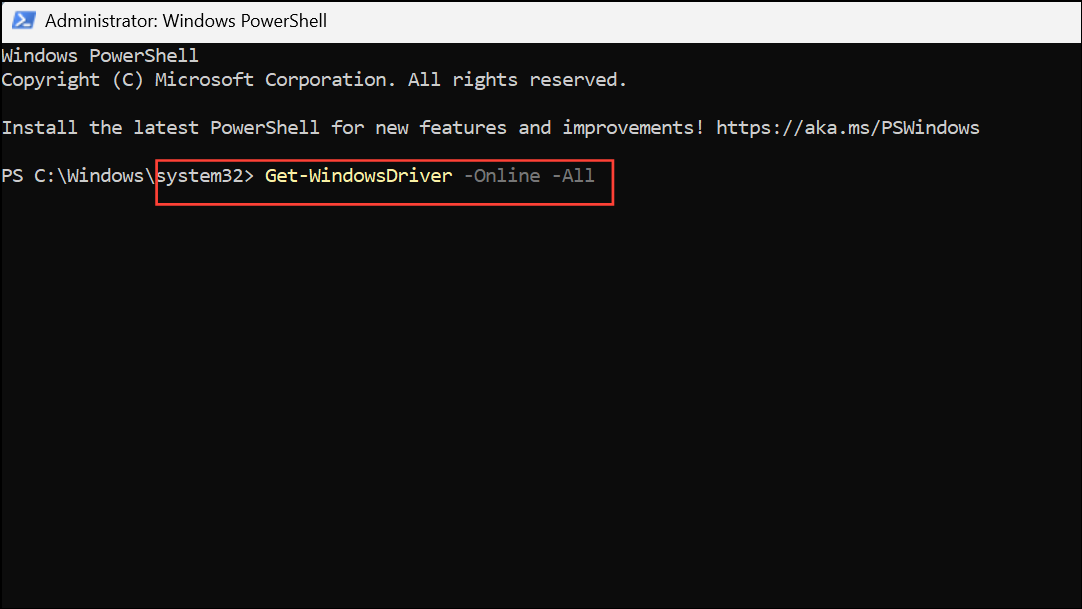Click the PowerShell shell icon to open window menu
Image resolution: width=1082 pixels, height=609 pixels.
22,19
